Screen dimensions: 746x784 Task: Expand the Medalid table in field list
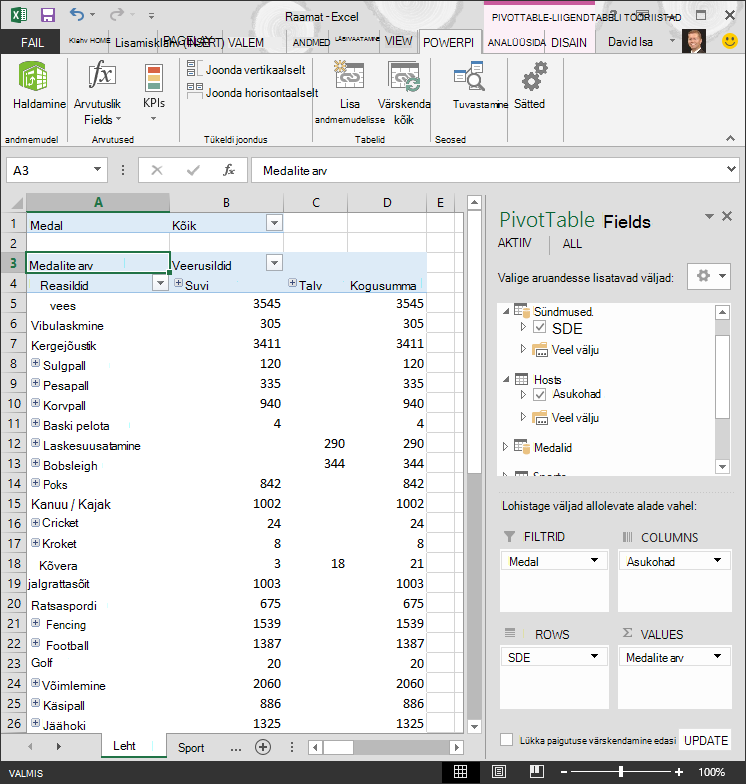[505, 446]
